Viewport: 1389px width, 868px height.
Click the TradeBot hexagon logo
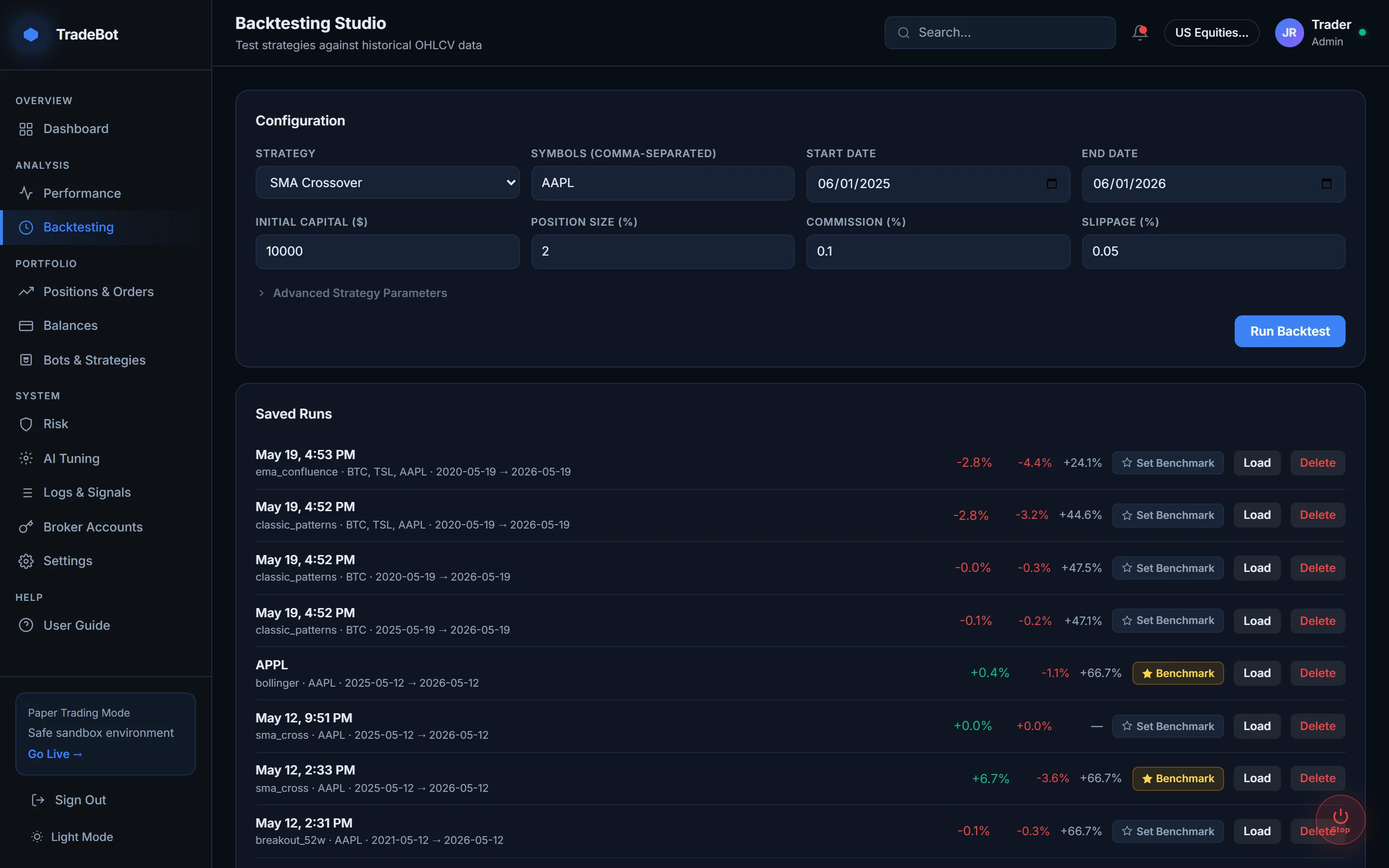[x=31, y=34]
